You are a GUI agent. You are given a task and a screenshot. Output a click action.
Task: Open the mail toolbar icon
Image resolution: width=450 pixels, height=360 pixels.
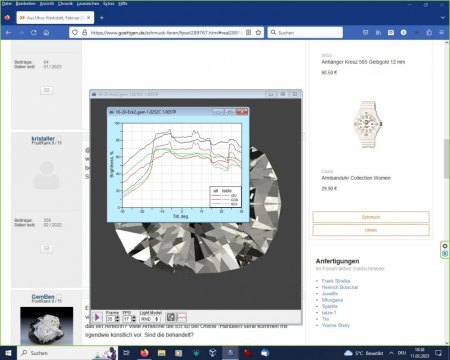[391, 33]
